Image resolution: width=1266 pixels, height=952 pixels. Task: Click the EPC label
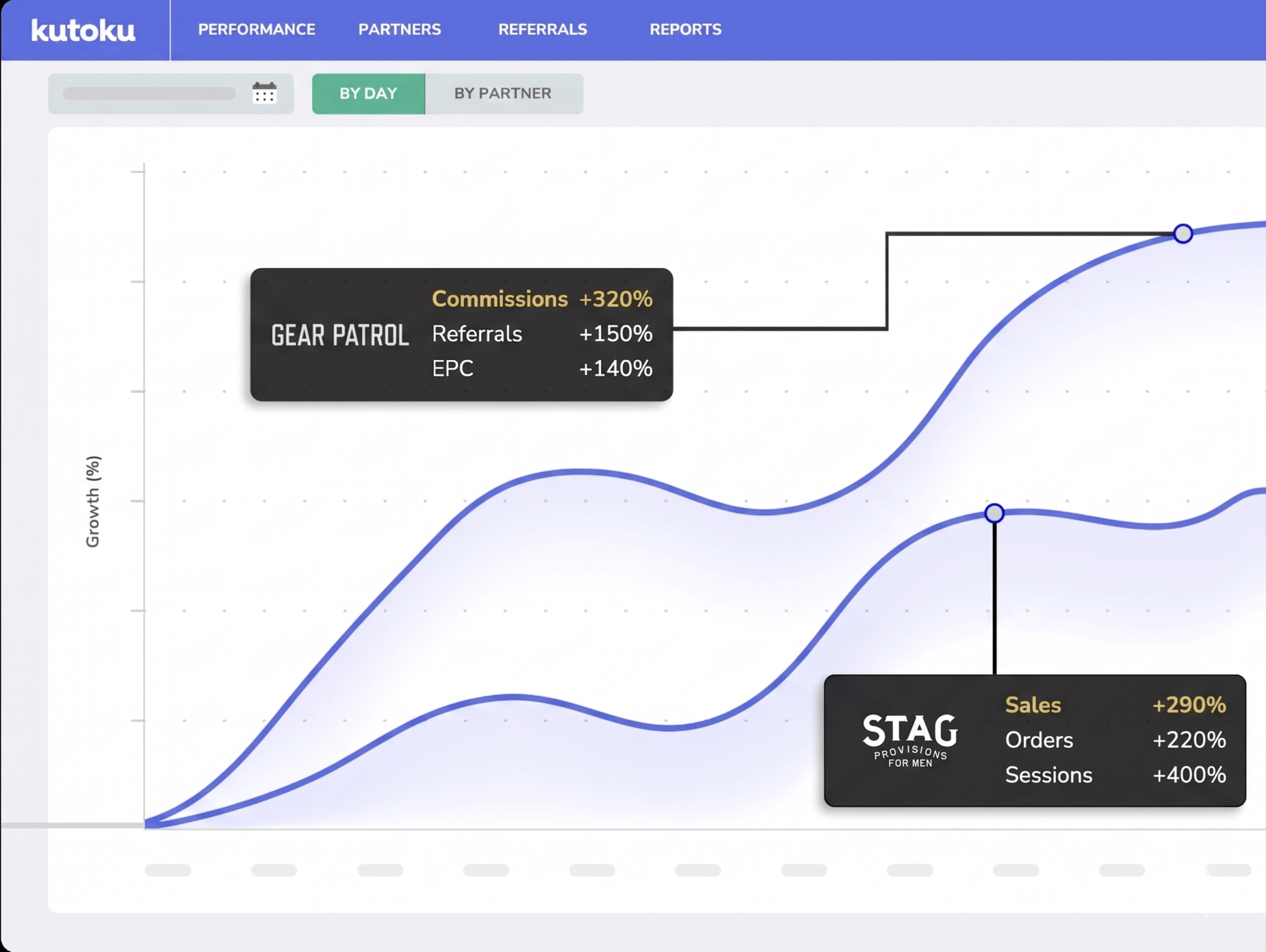[x=452, y=369]
